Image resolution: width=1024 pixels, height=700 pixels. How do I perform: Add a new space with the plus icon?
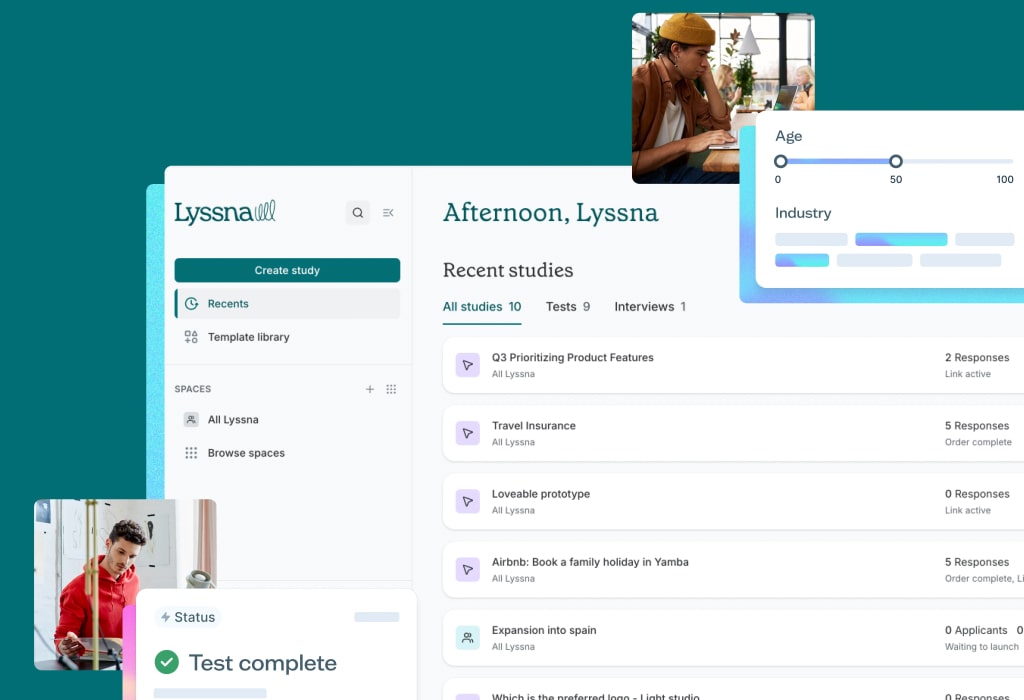click(370, 389)
